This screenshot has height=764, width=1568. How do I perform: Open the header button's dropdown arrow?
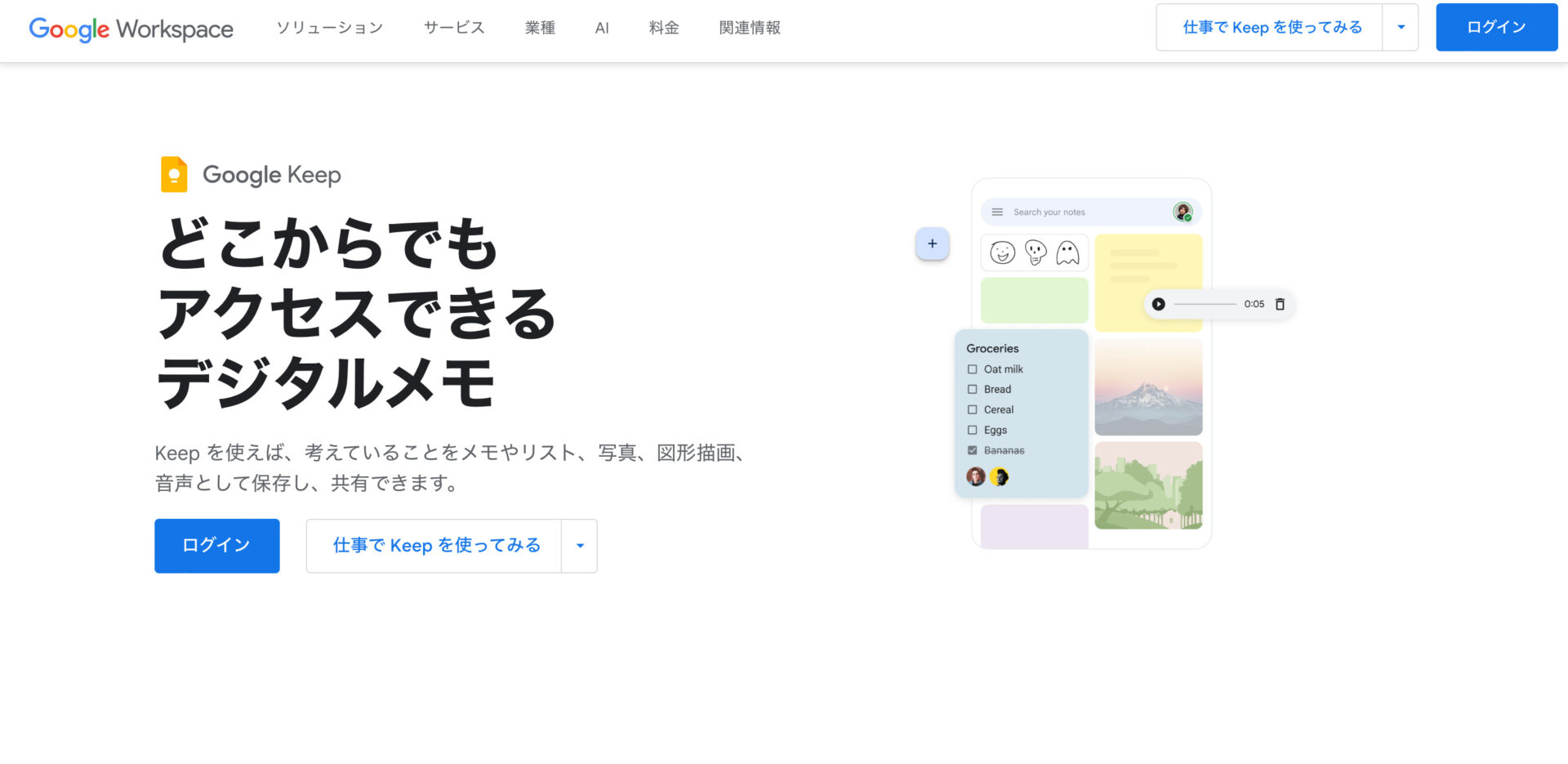1401,27
